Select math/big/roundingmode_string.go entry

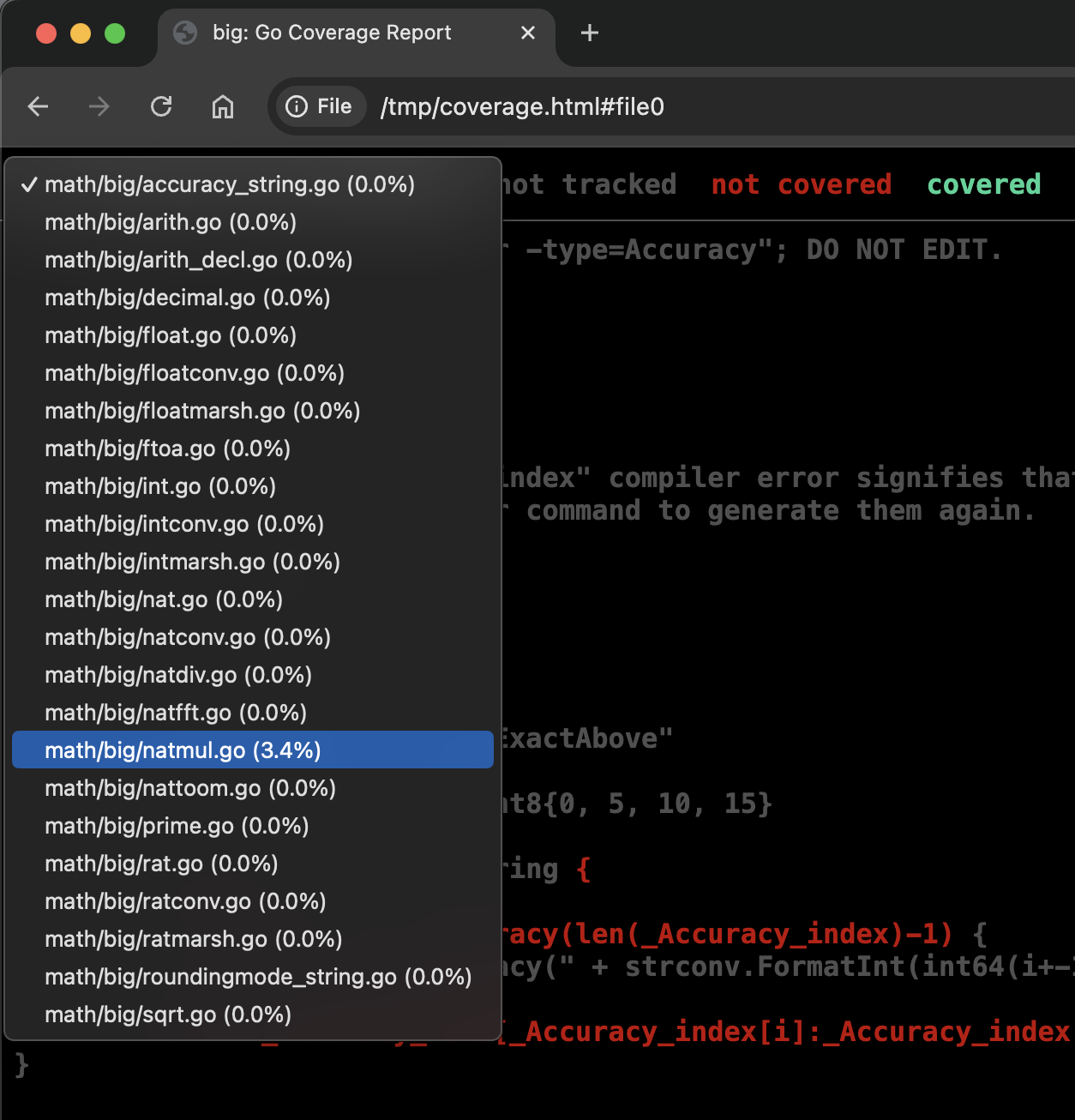coord(257,977)
